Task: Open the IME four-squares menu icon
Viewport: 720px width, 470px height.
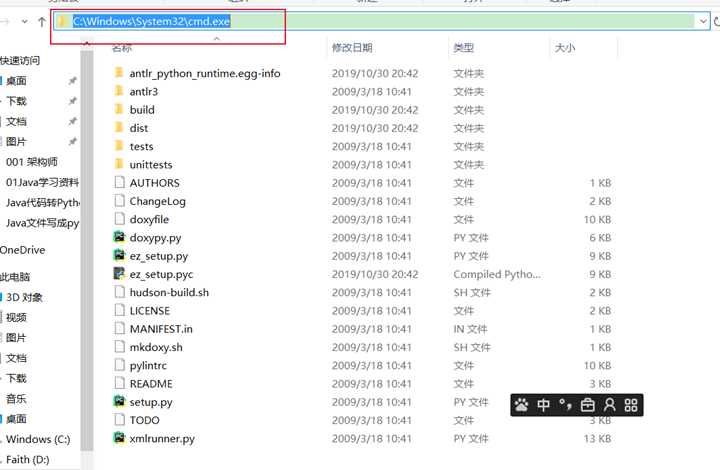Action: (x=631, y=405)
